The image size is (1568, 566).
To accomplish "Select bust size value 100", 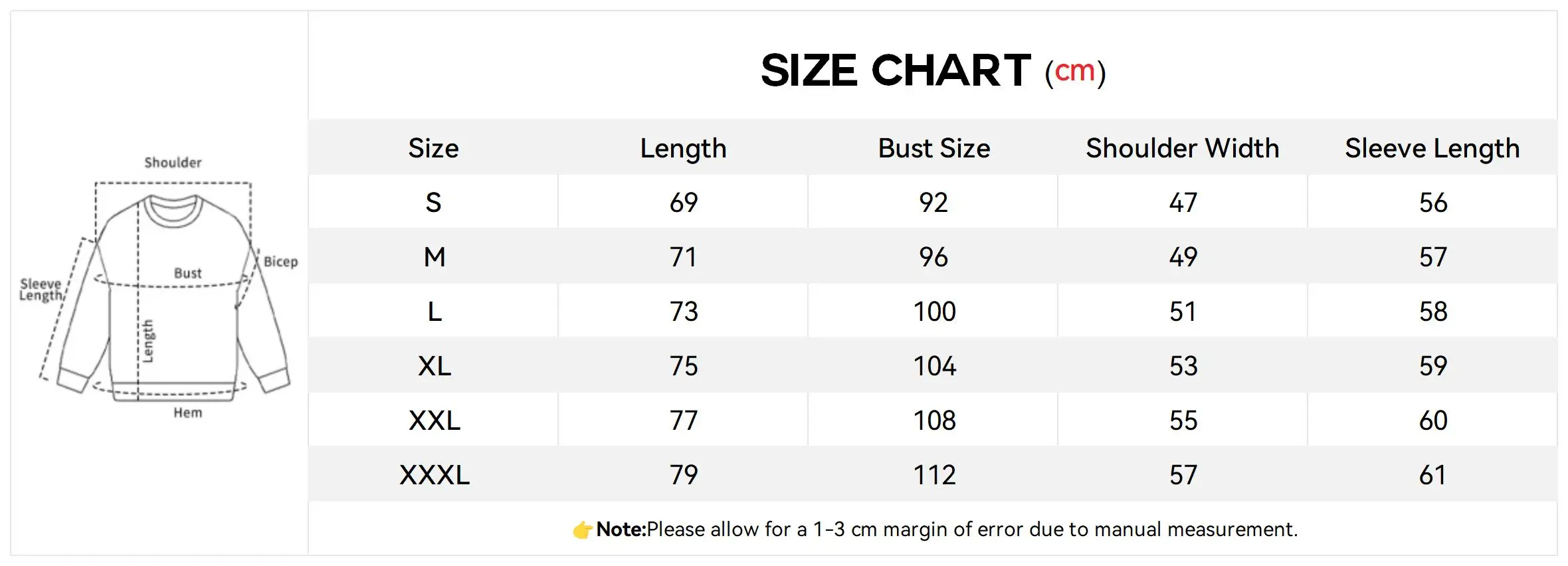I will pos(934,312).
